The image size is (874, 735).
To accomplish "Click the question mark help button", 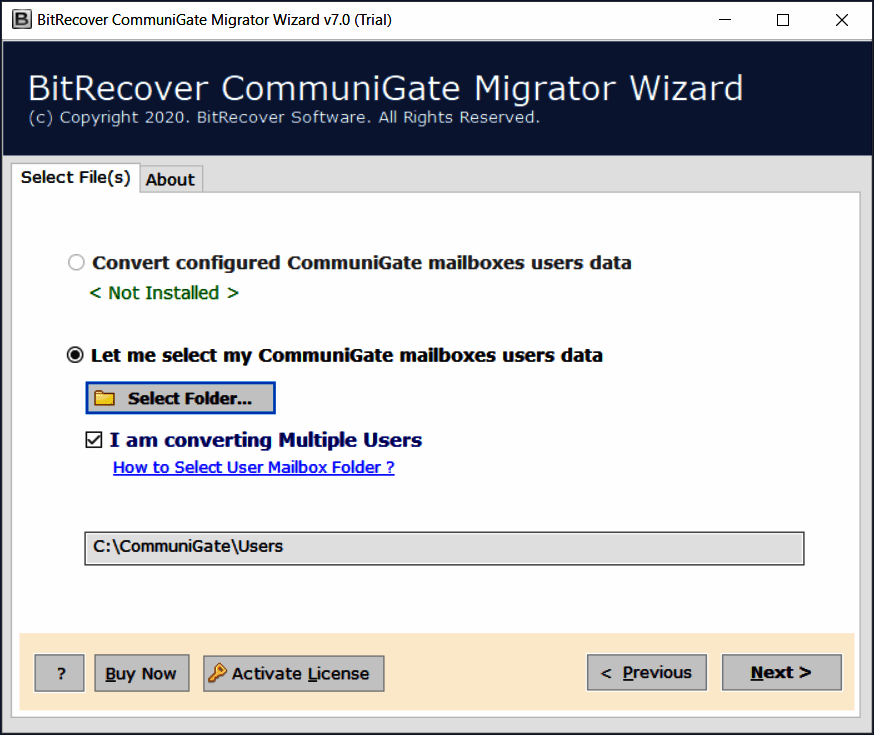I will click(60, 673).
